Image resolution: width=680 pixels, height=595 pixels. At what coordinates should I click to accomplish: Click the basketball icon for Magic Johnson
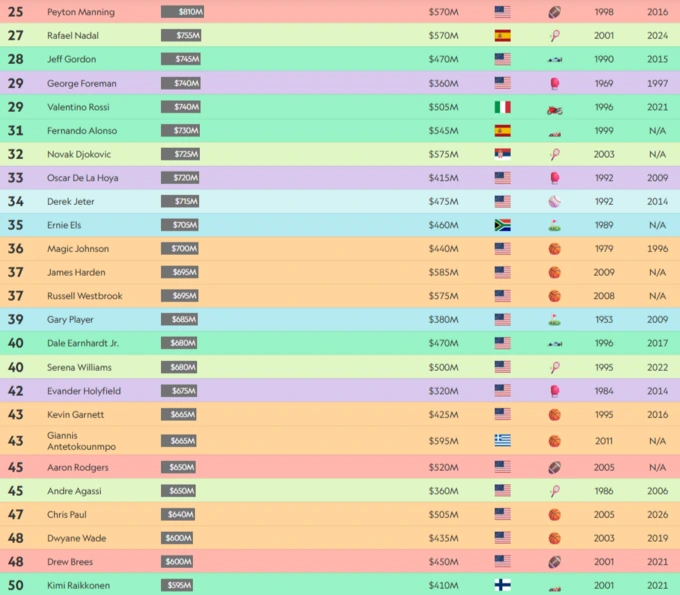[x=555, y=249]
